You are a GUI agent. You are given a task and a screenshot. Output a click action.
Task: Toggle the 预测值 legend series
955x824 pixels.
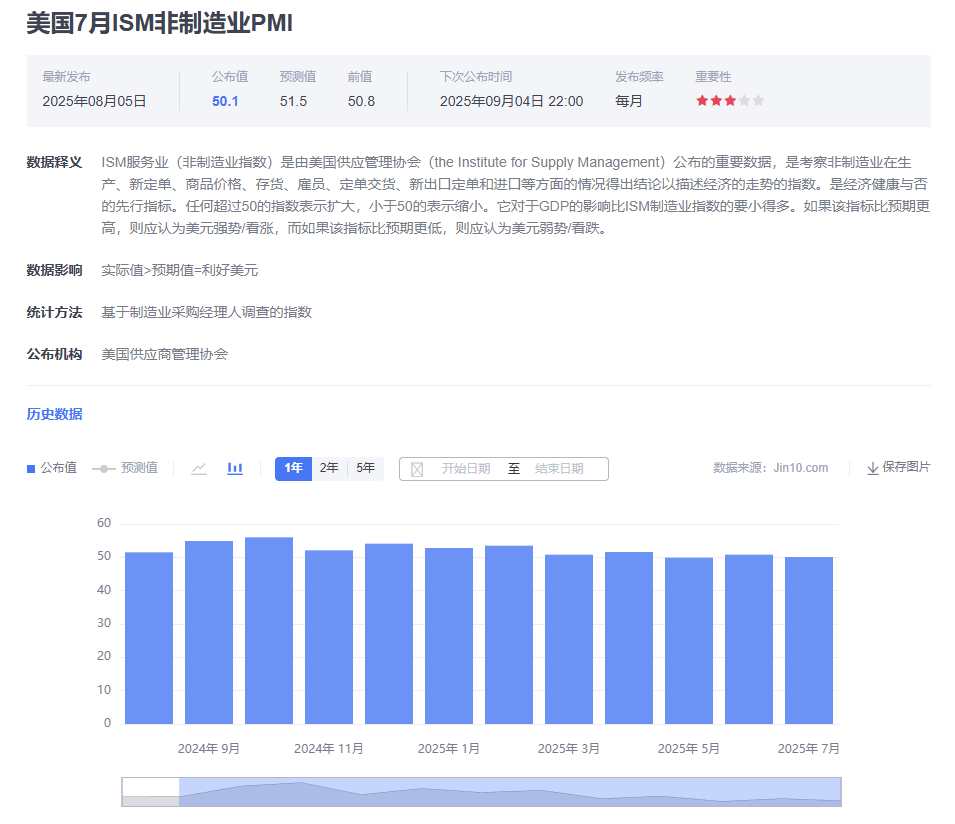(x=125, y=468)
